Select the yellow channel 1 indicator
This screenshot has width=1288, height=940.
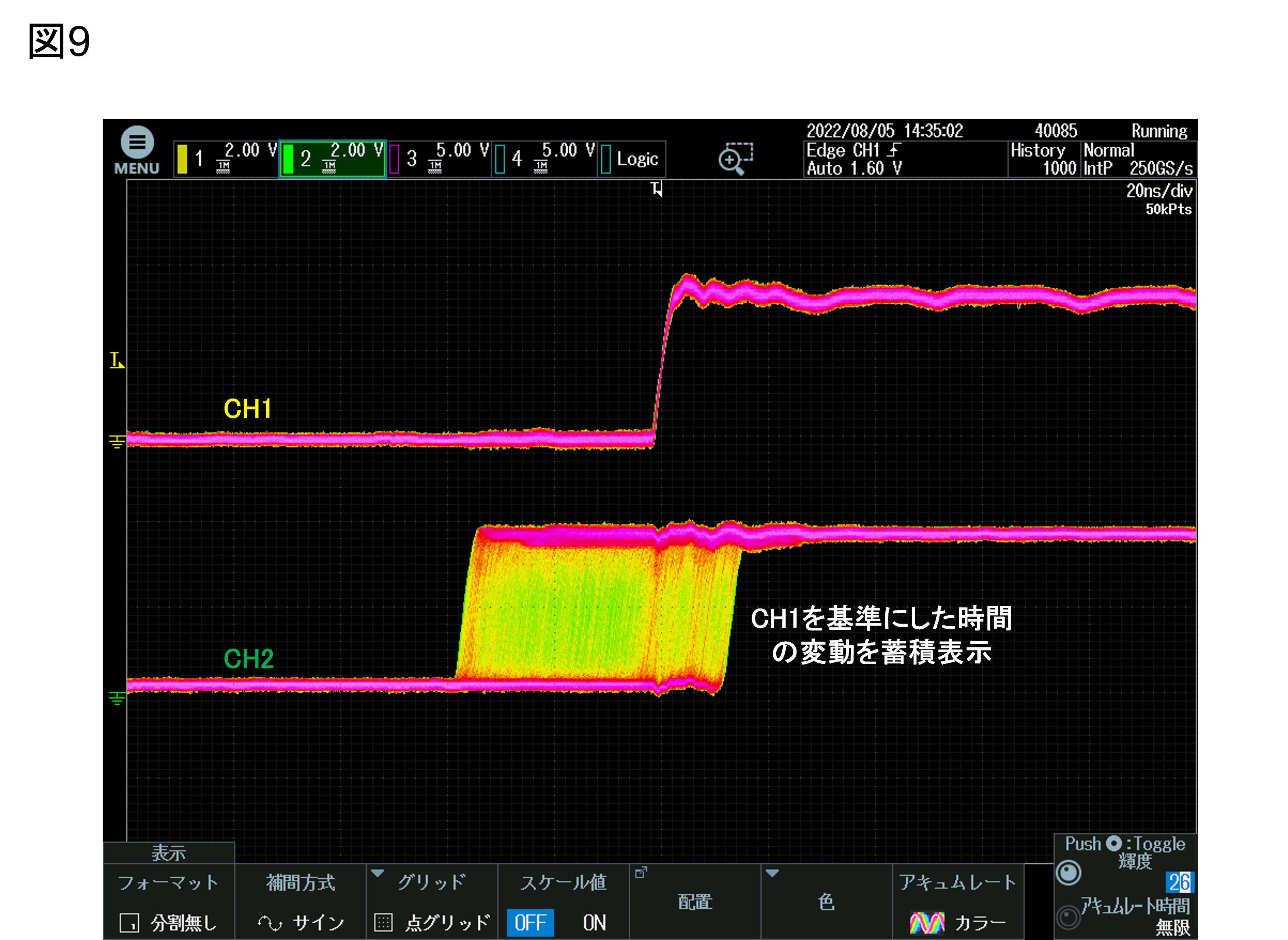click(182, 159)
